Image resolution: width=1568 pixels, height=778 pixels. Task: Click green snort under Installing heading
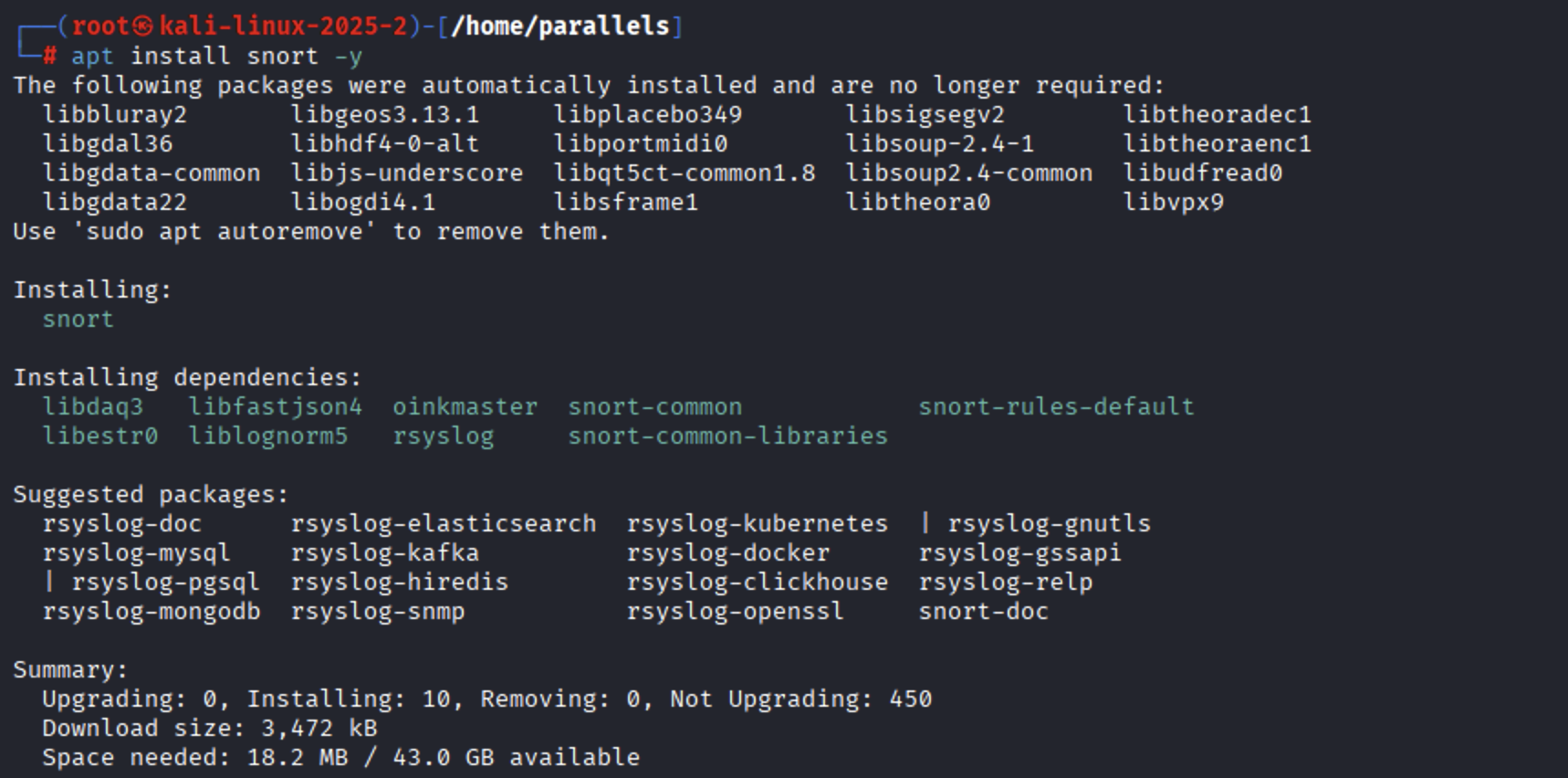(78, 320)
